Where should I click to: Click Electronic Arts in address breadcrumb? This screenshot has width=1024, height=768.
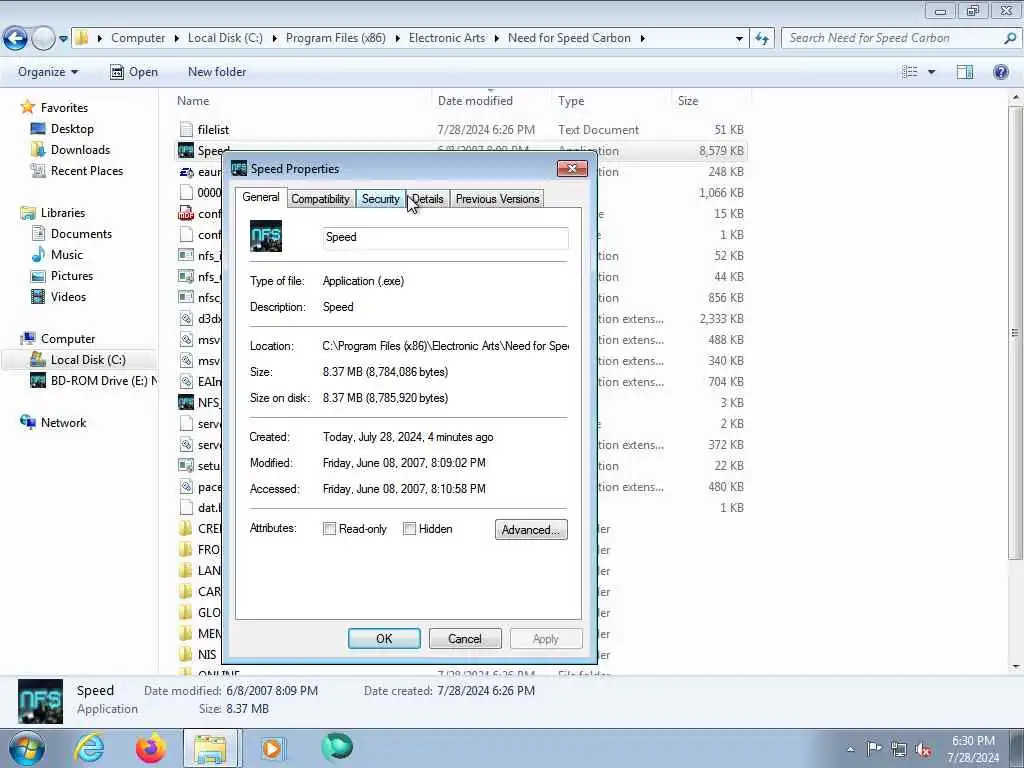447,38
